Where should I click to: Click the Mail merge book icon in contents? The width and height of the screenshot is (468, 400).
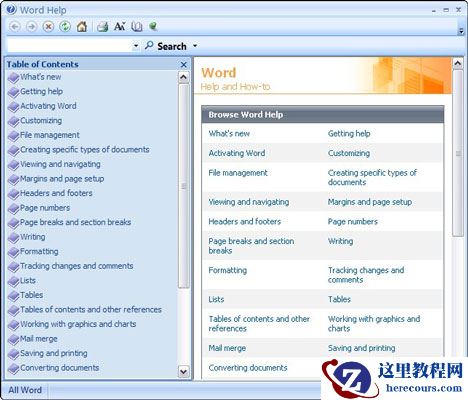point(14,339)
